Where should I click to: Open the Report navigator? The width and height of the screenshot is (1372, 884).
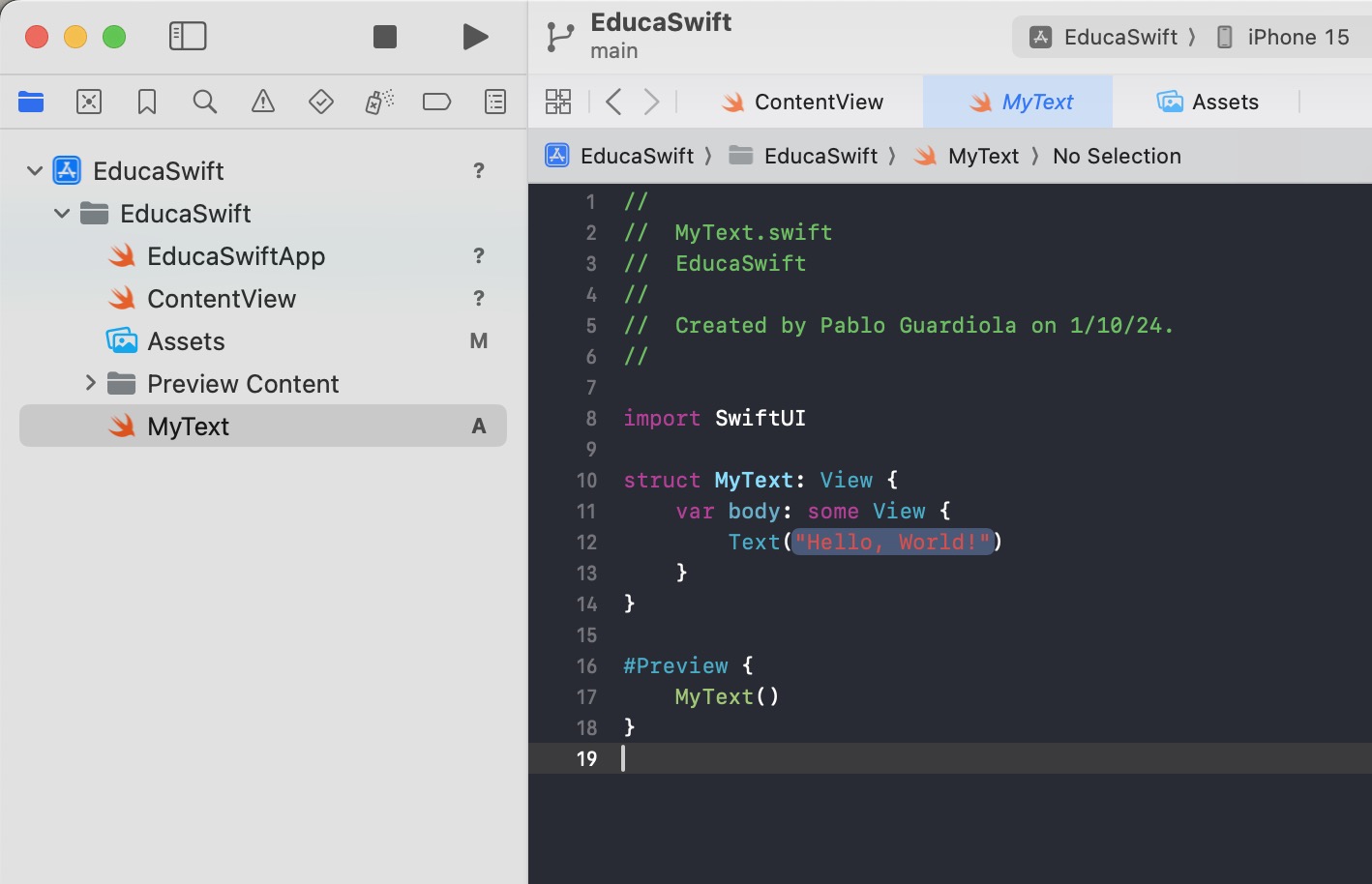pos(495,102)
